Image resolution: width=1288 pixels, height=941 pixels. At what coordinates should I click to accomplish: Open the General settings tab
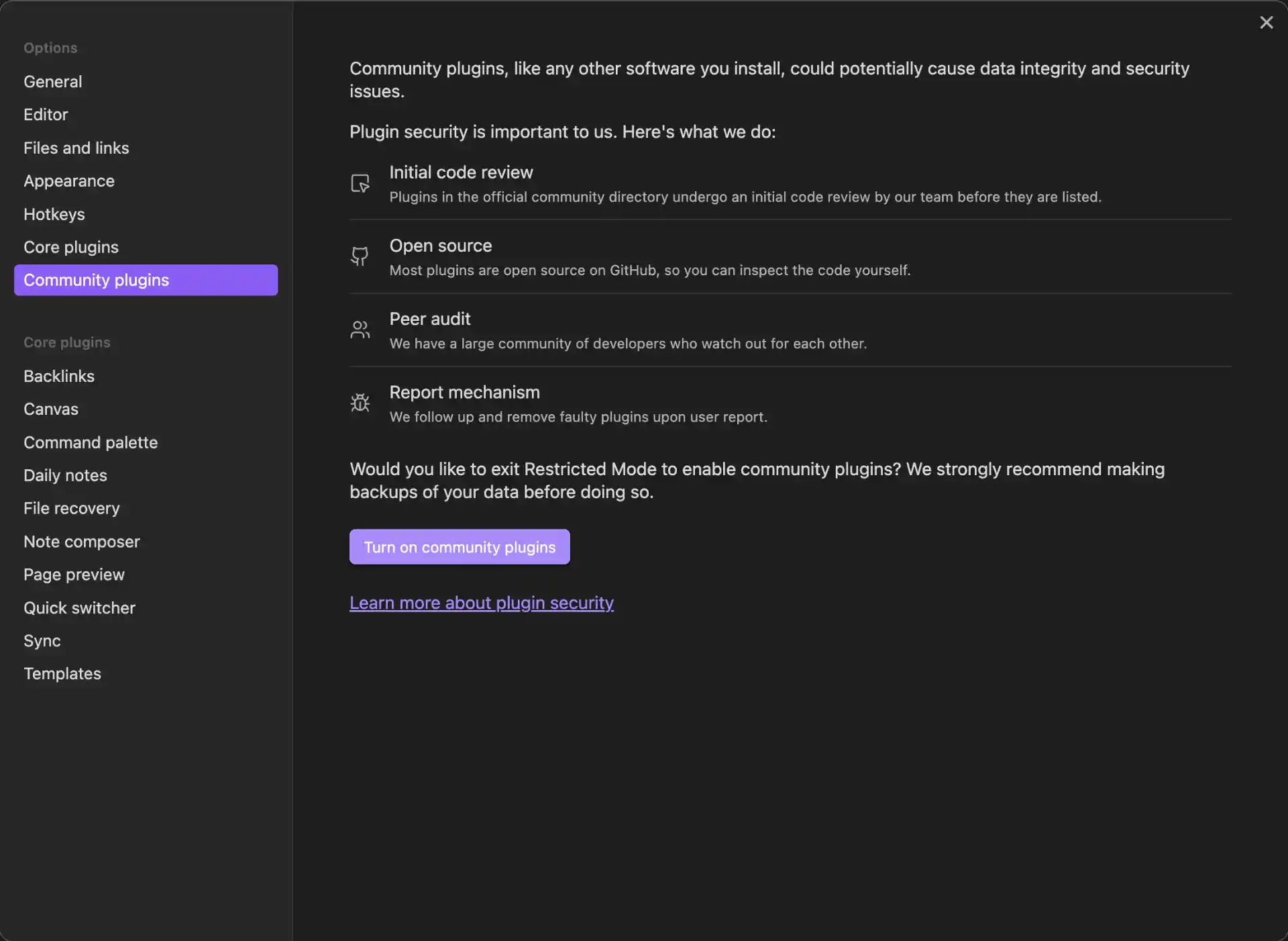tap(53, 82)
